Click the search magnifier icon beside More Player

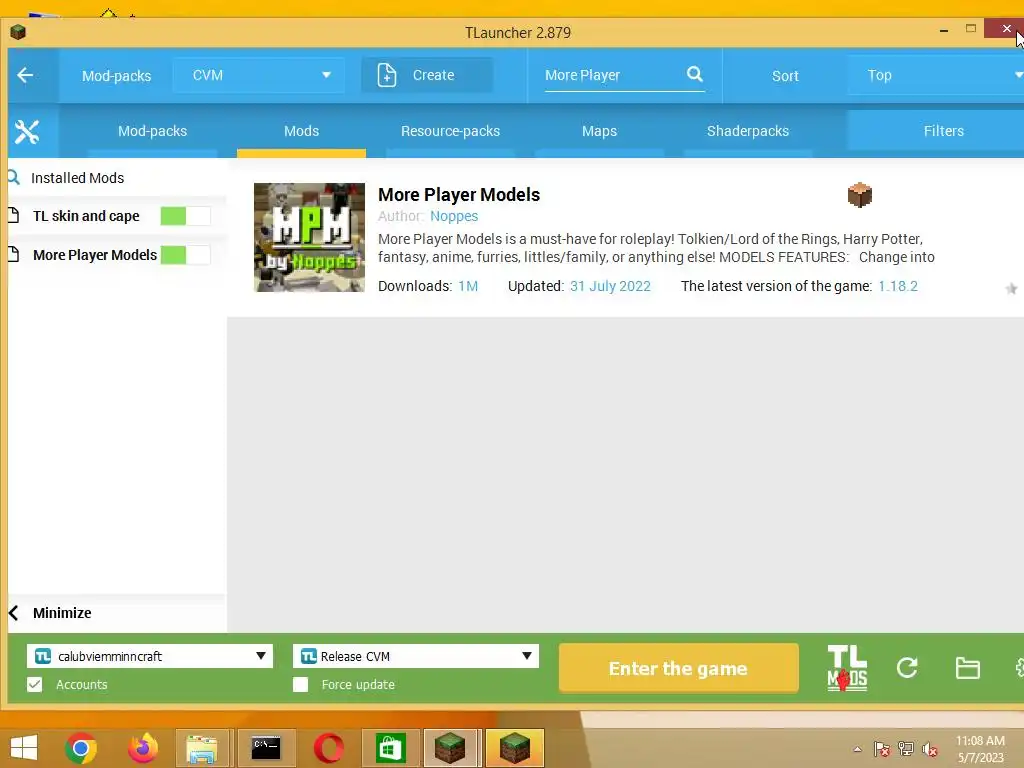pyautogui.click(x=695, y=74)
